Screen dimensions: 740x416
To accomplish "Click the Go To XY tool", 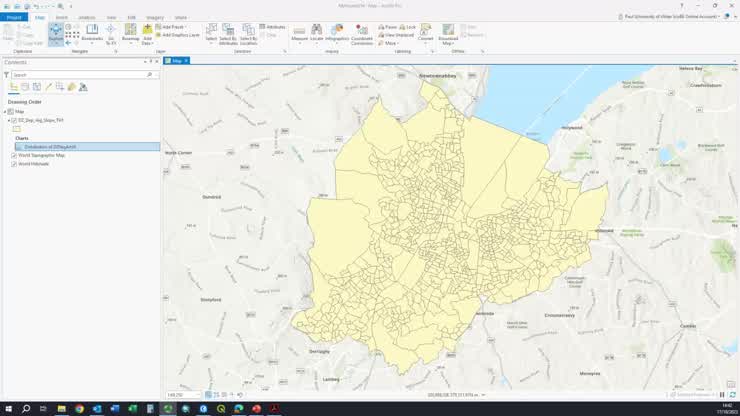I will pos(111,34).
